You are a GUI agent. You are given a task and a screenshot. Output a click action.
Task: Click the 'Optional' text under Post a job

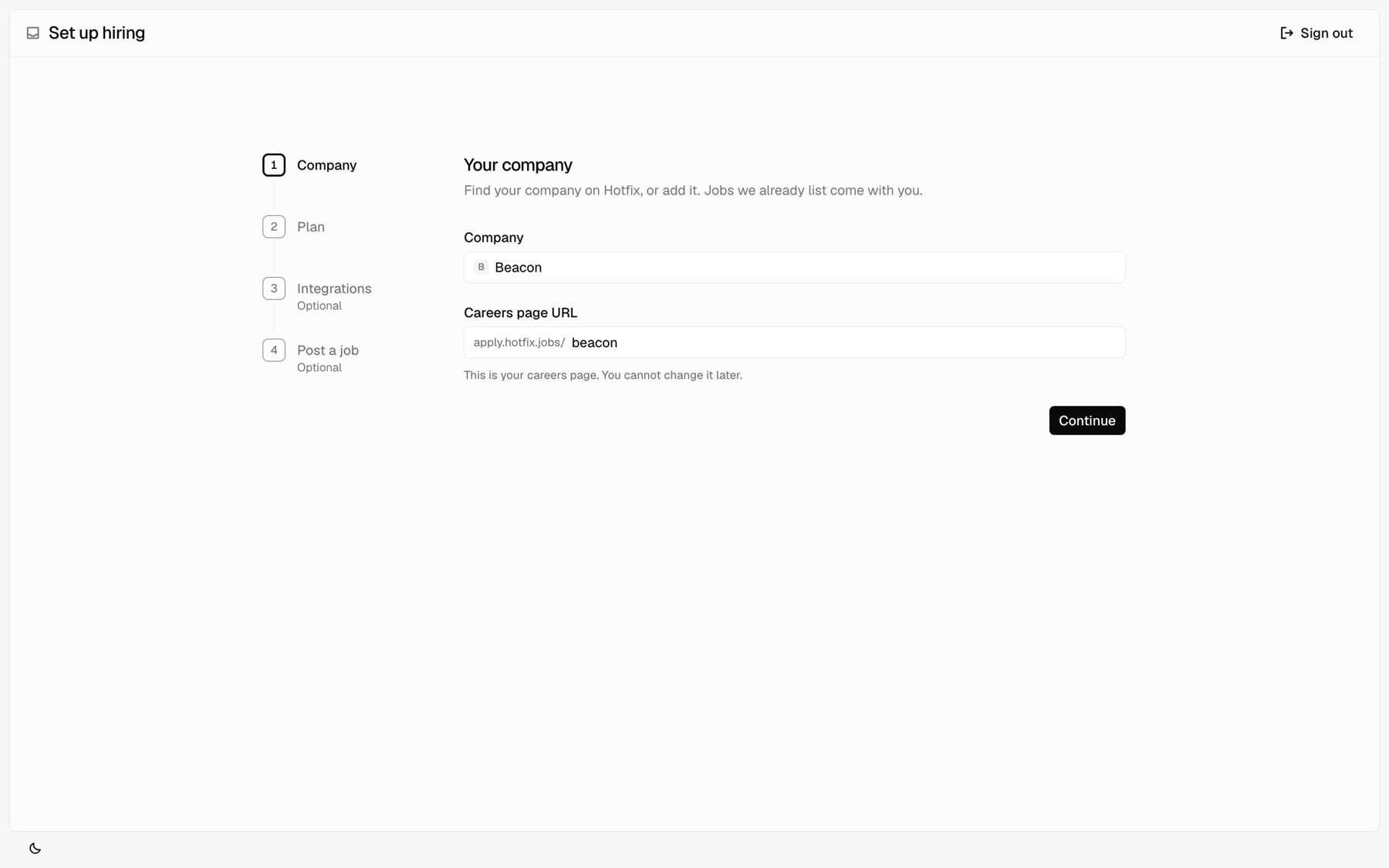(319, 368)
